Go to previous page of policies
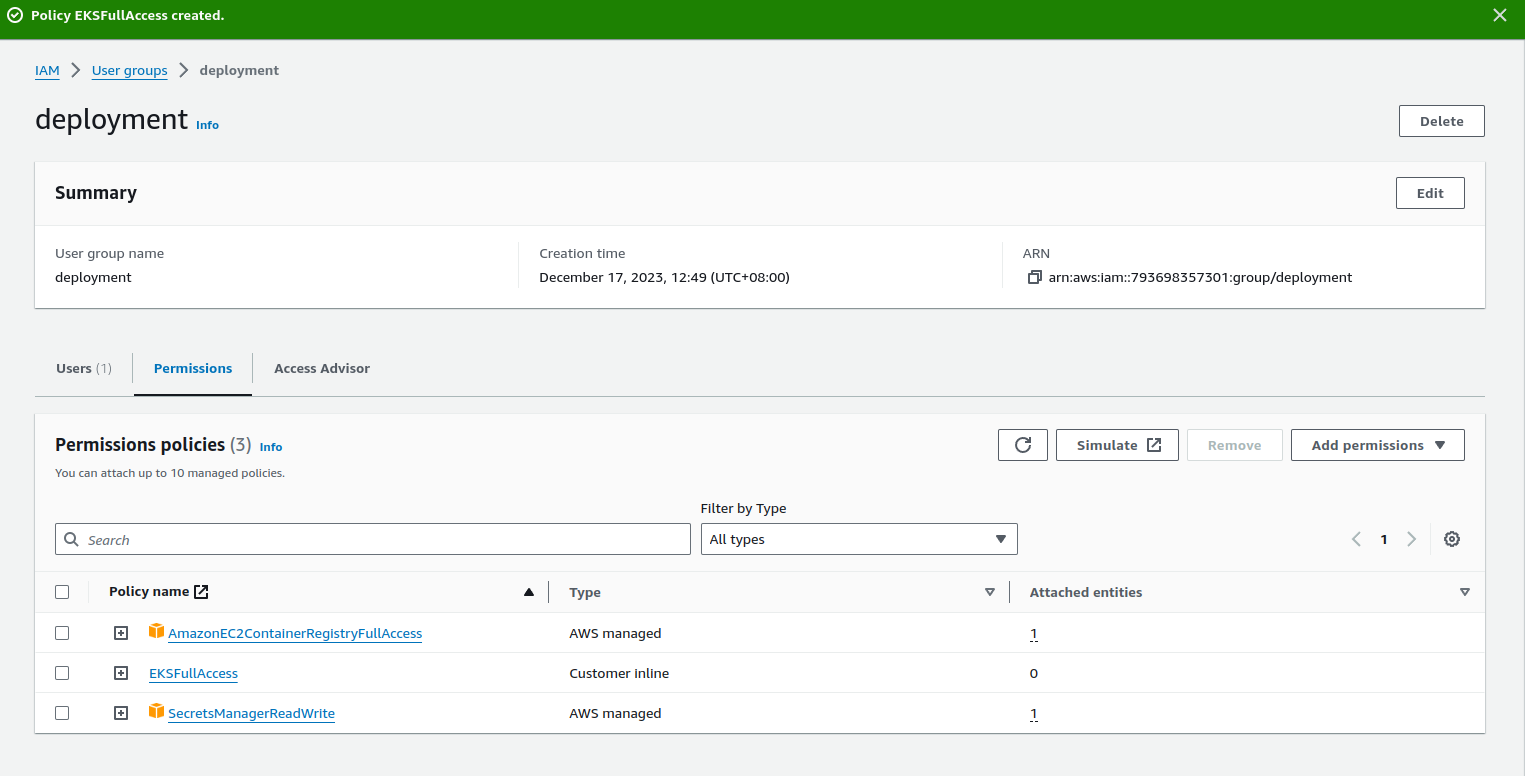This screenshot has width=1525, height=776. tap(1357, 539)
